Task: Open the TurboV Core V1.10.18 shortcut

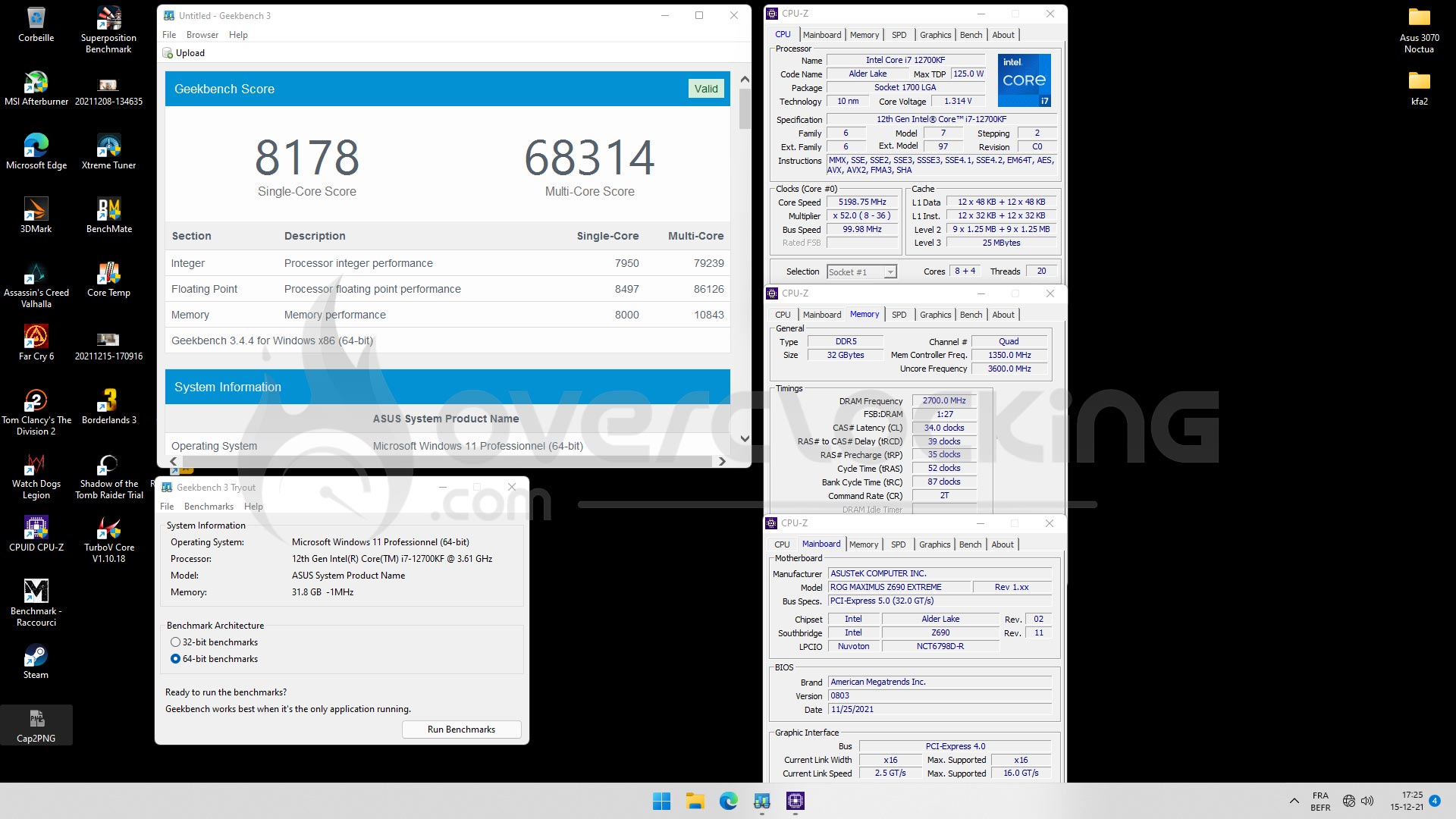Action: pos(108,540)
